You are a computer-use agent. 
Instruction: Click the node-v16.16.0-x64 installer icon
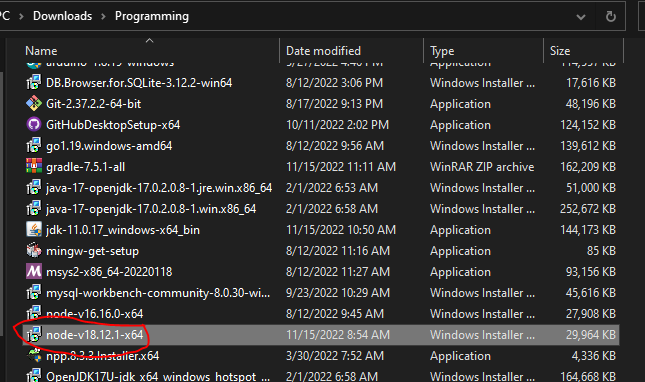pos(34,313)
